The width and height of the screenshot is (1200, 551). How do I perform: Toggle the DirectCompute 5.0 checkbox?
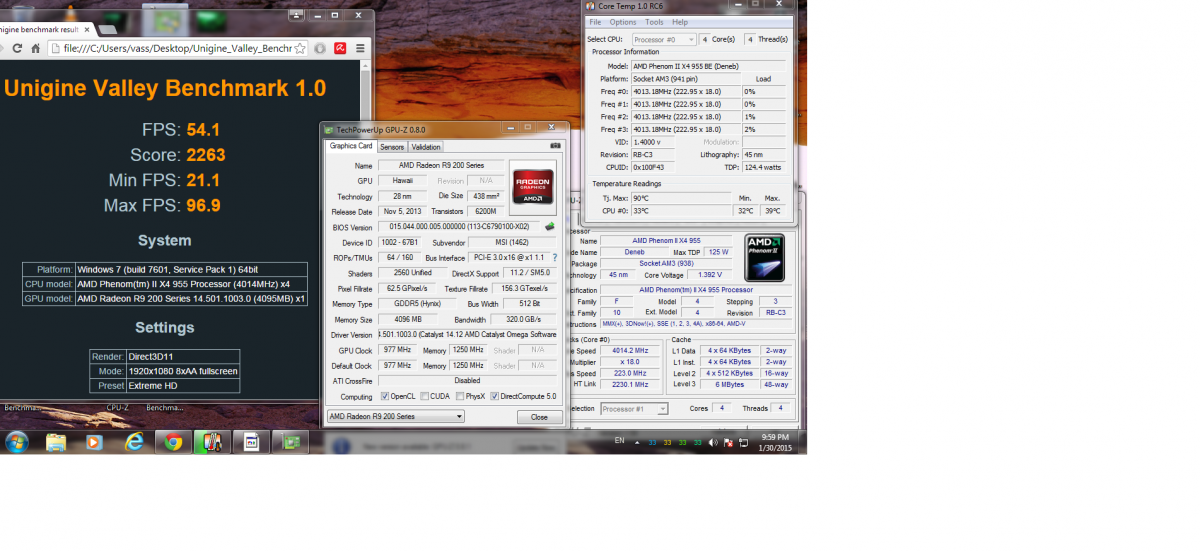tap(495, 396)
